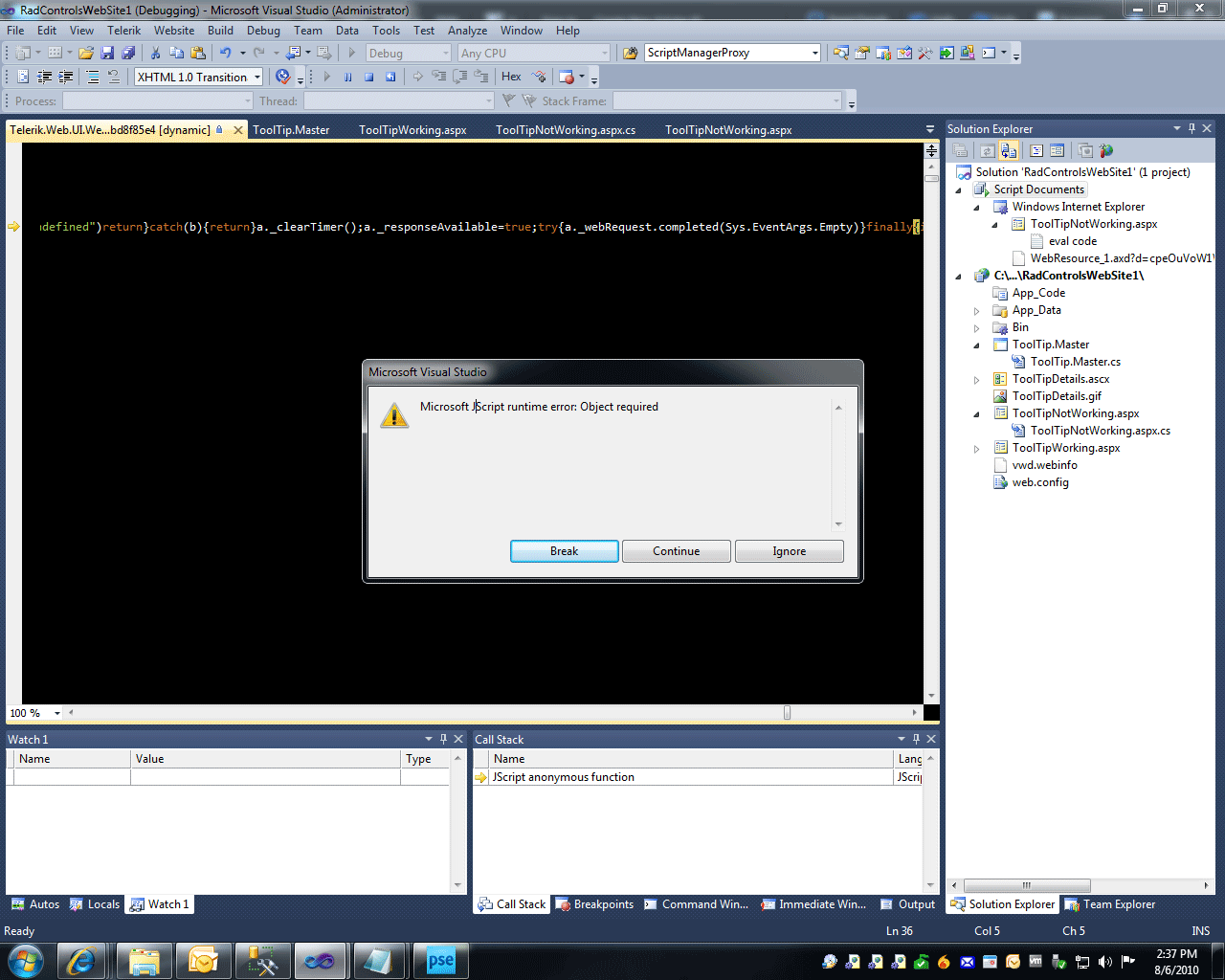Click the Watch 1 Name column header
This screenshot has height=980, width=1225.
click(72, 759)
